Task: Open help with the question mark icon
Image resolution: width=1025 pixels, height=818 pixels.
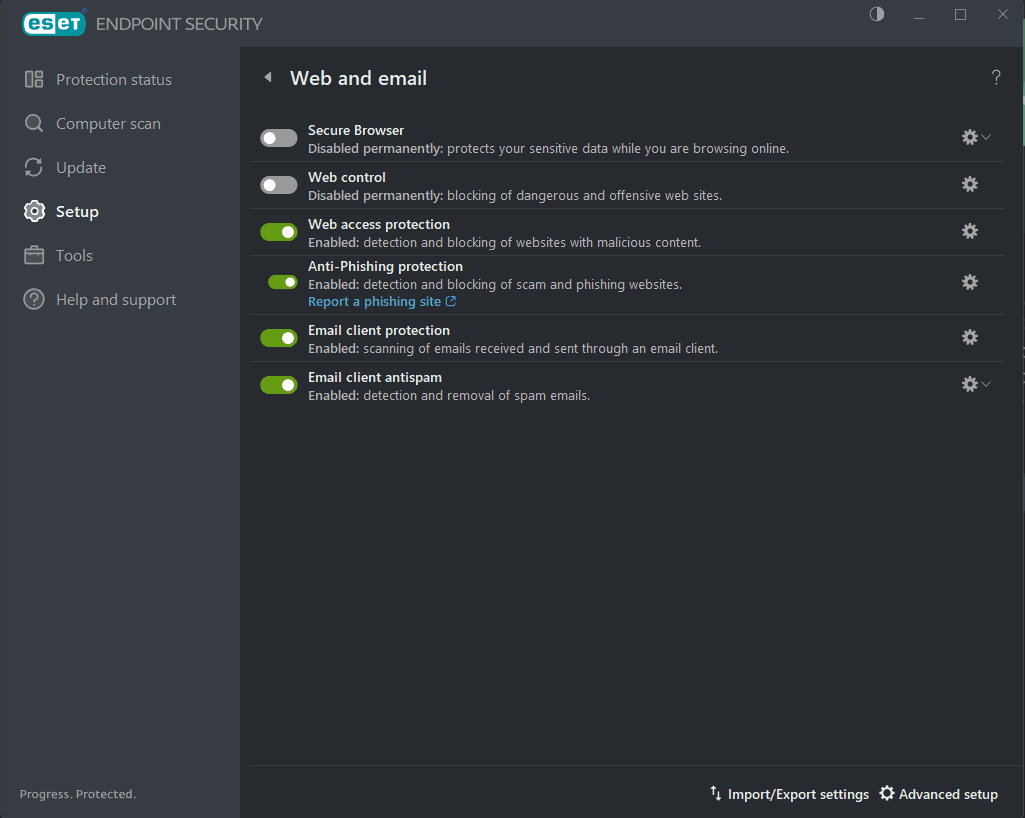Action: pos(996,78)
